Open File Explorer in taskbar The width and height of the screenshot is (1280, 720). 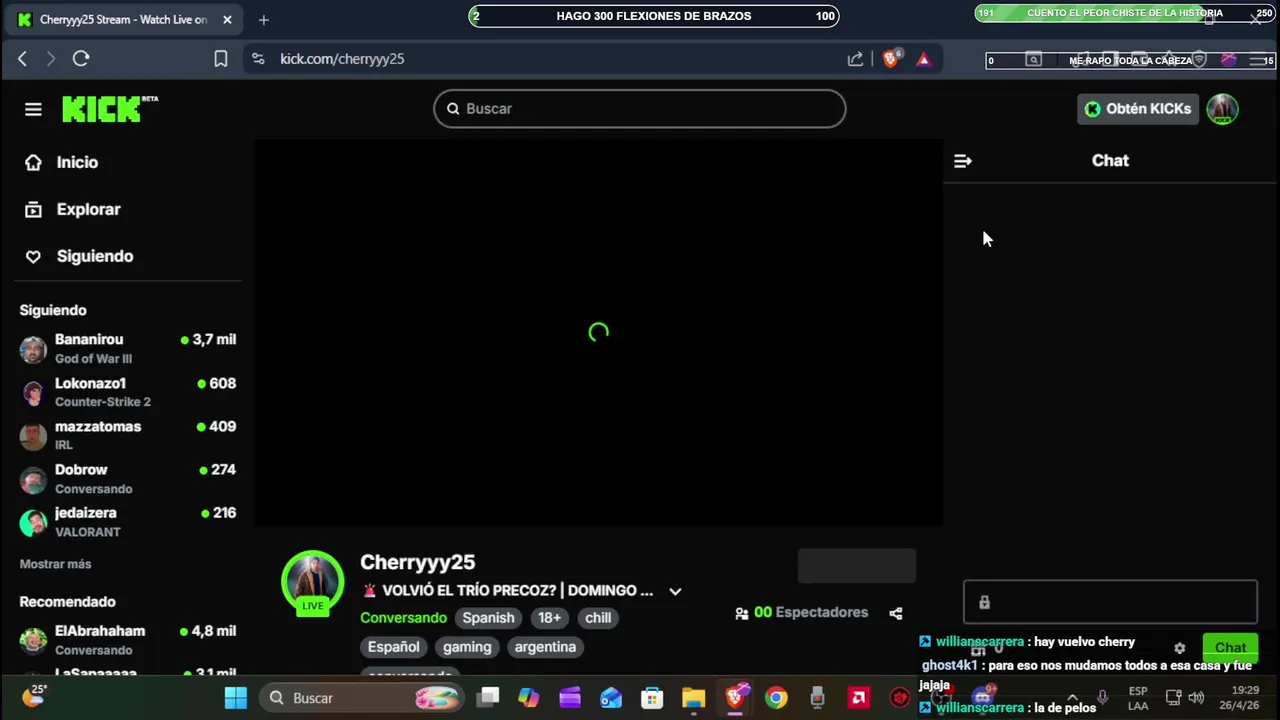(693, 698)
